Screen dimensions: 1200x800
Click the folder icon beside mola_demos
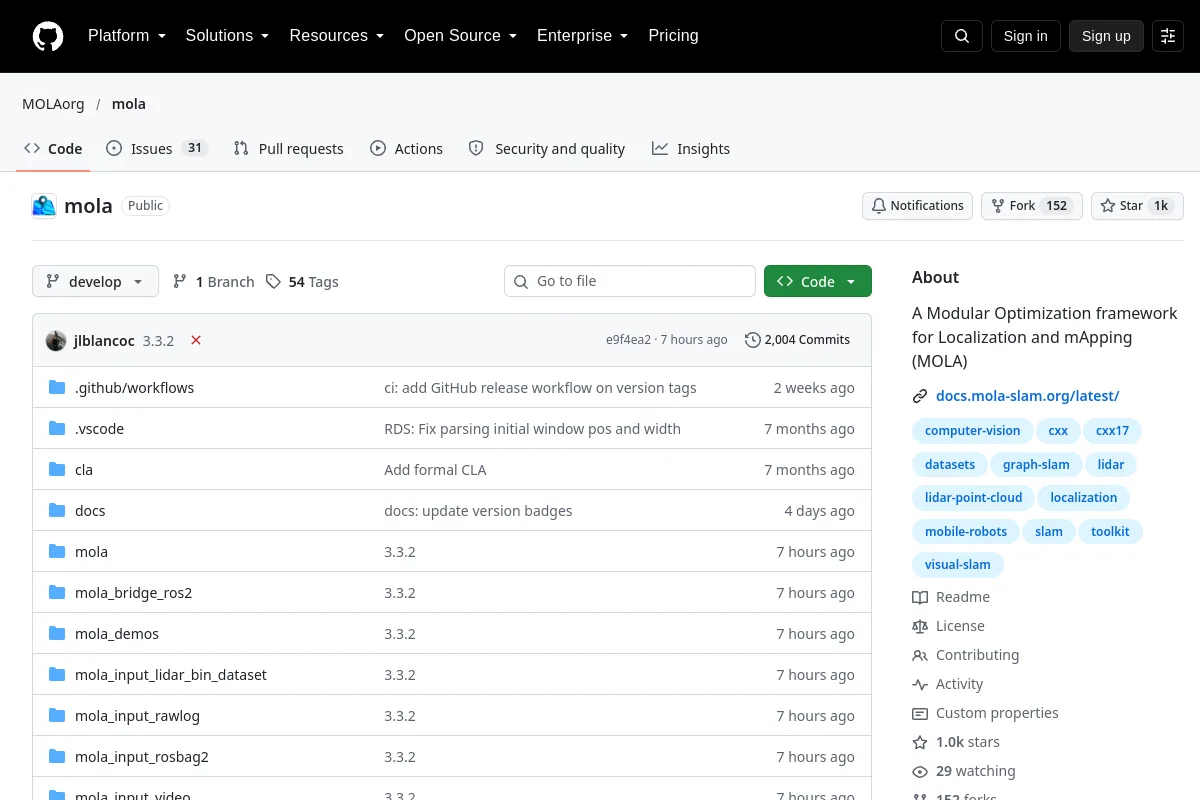click(x=57, y=634)
